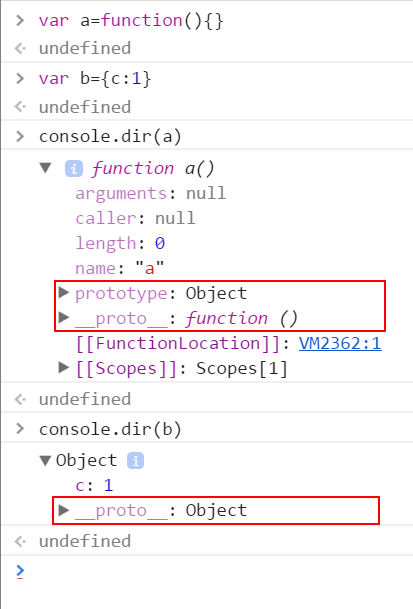413x609 pixels.
Task: Expand the prototype: Object property
Action: click(x=63, y=292)
